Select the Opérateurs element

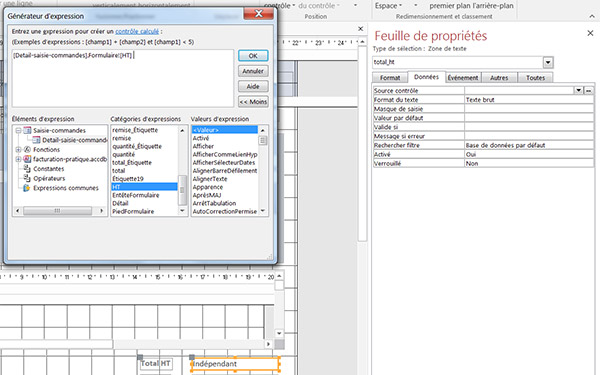[49, 178]
